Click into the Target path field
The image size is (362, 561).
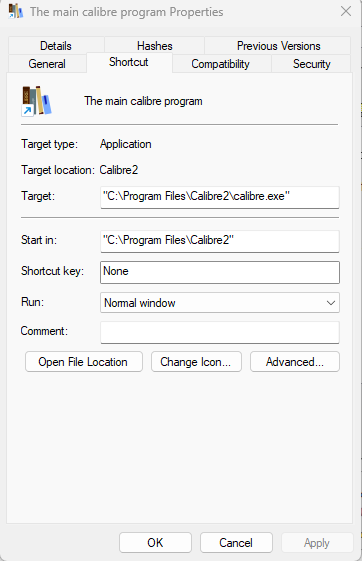click(x=220, y=197)
